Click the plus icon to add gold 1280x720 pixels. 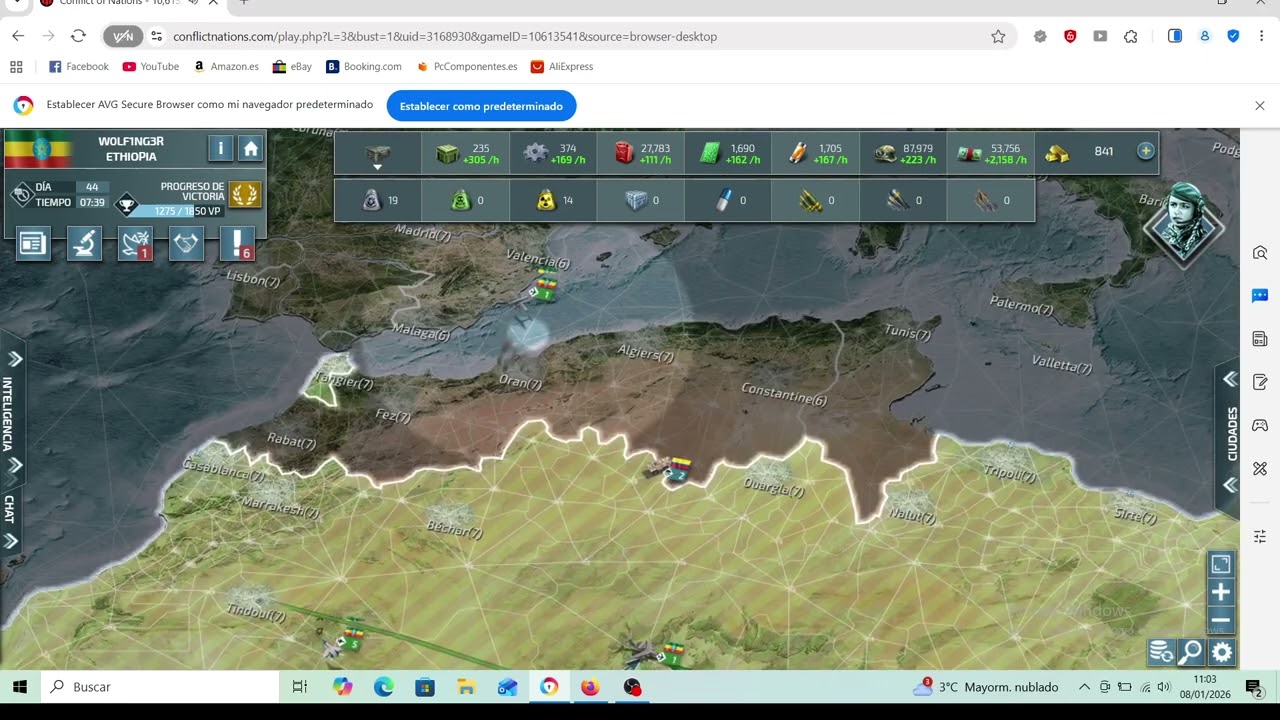1146,151
